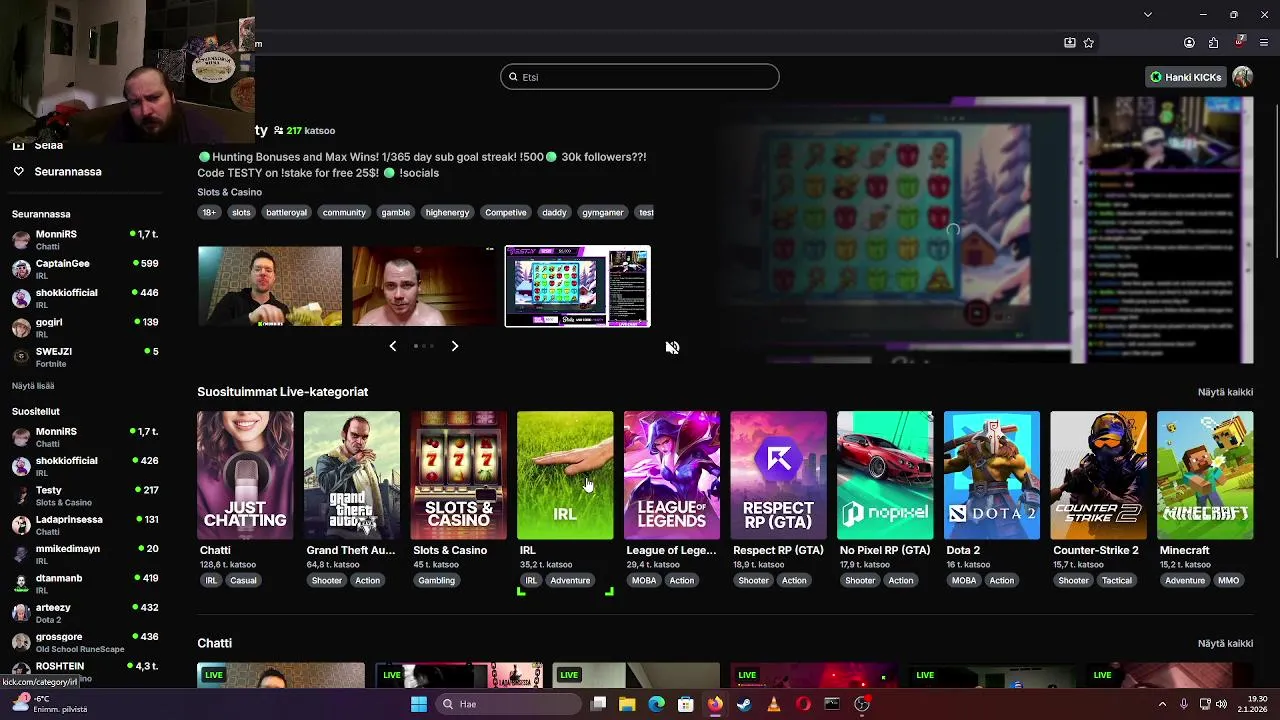
Task: Go to next featured stream arrow
Action: pos(455,346)
